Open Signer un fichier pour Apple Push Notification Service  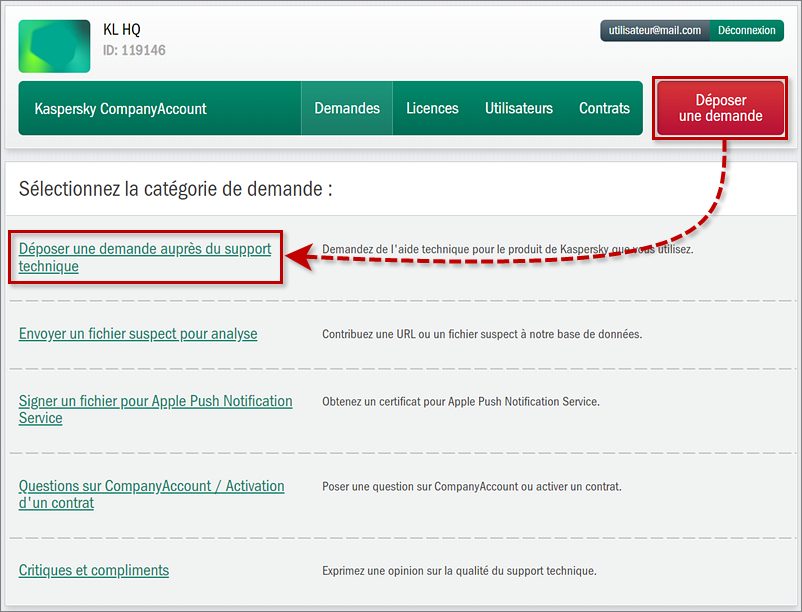(155, 409)
